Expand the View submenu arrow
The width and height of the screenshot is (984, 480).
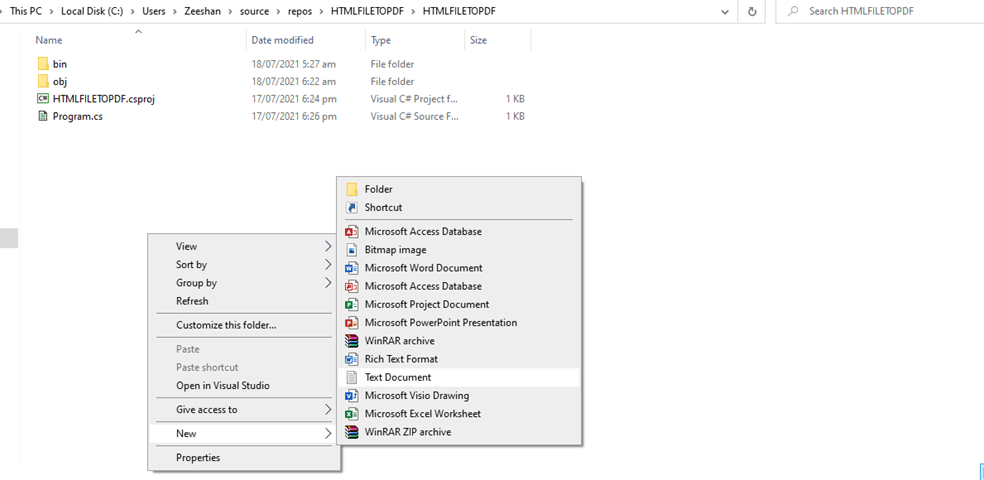coord(328,245)
